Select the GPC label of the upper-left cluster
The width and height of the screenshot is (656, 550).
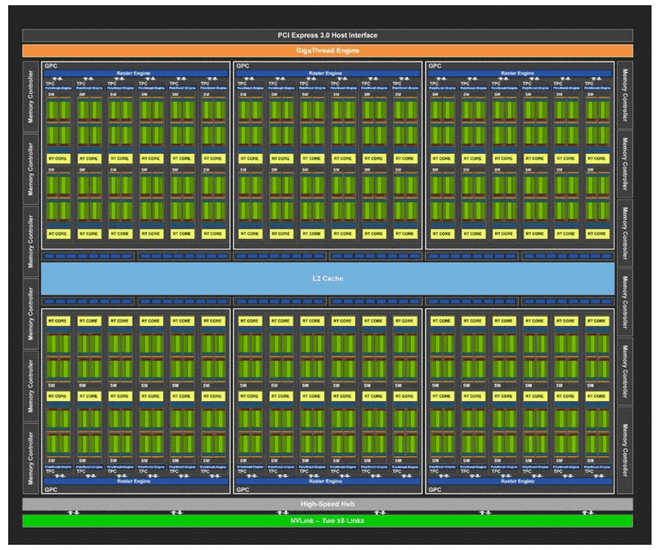pyautogui.click(x=51, y=66)
